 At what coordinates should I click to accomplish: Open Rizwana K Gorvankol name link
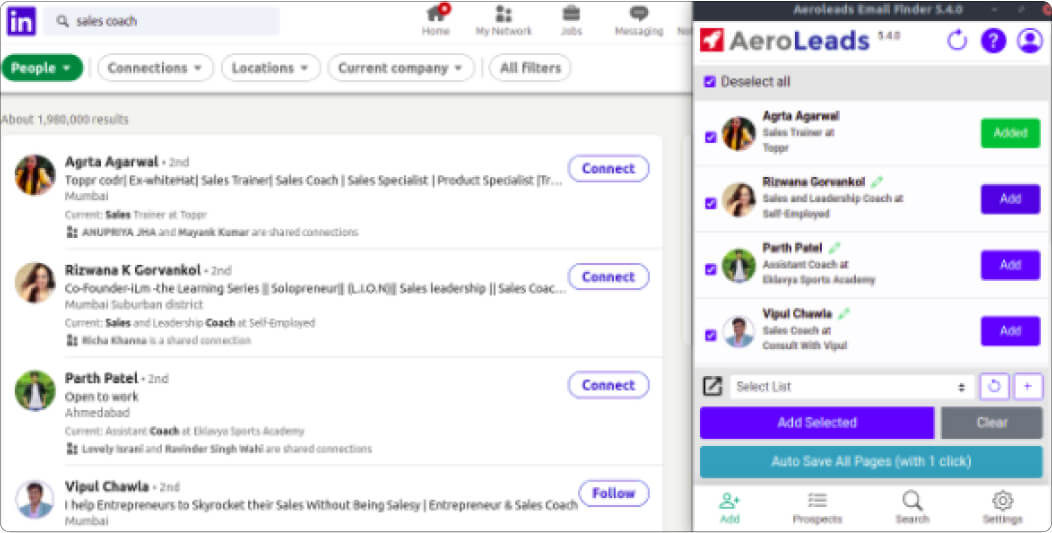(x=132, y=270)
